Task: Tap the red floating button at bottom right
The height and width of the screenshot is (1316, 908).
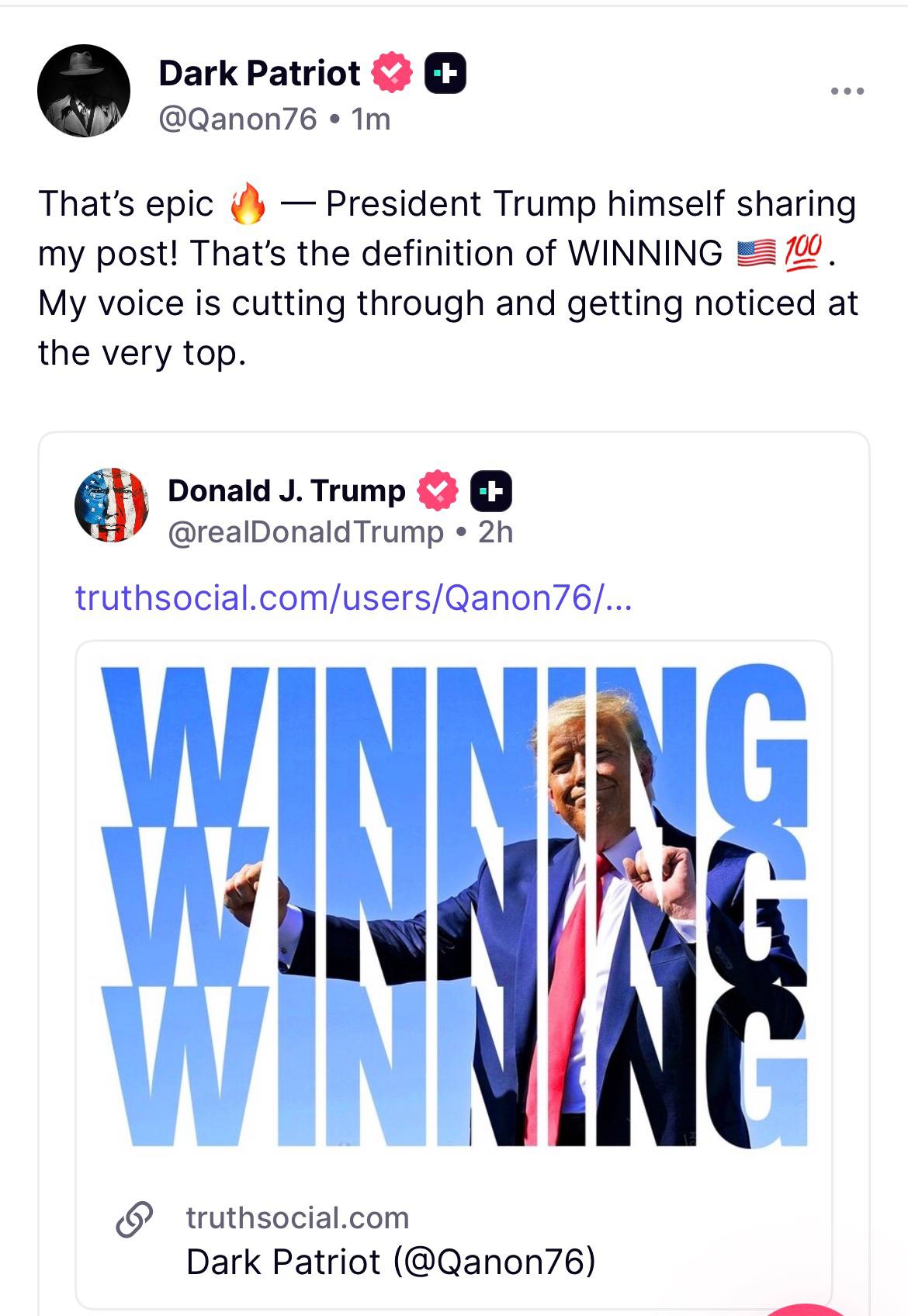Action: (807, 1308)
